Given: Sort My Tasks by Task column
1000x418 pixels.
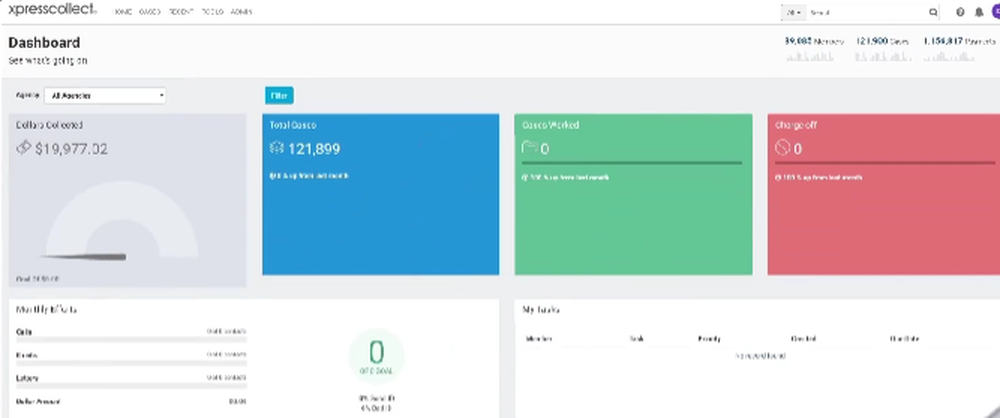Looking at the screenshot, I should point(636,339).
